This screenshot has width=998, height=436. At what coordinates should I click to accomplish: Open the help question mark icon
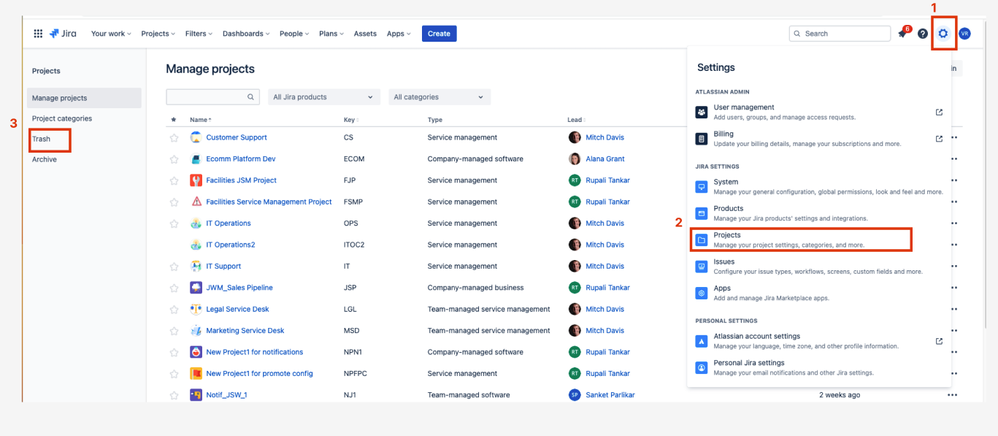click(x=922, y=34)
